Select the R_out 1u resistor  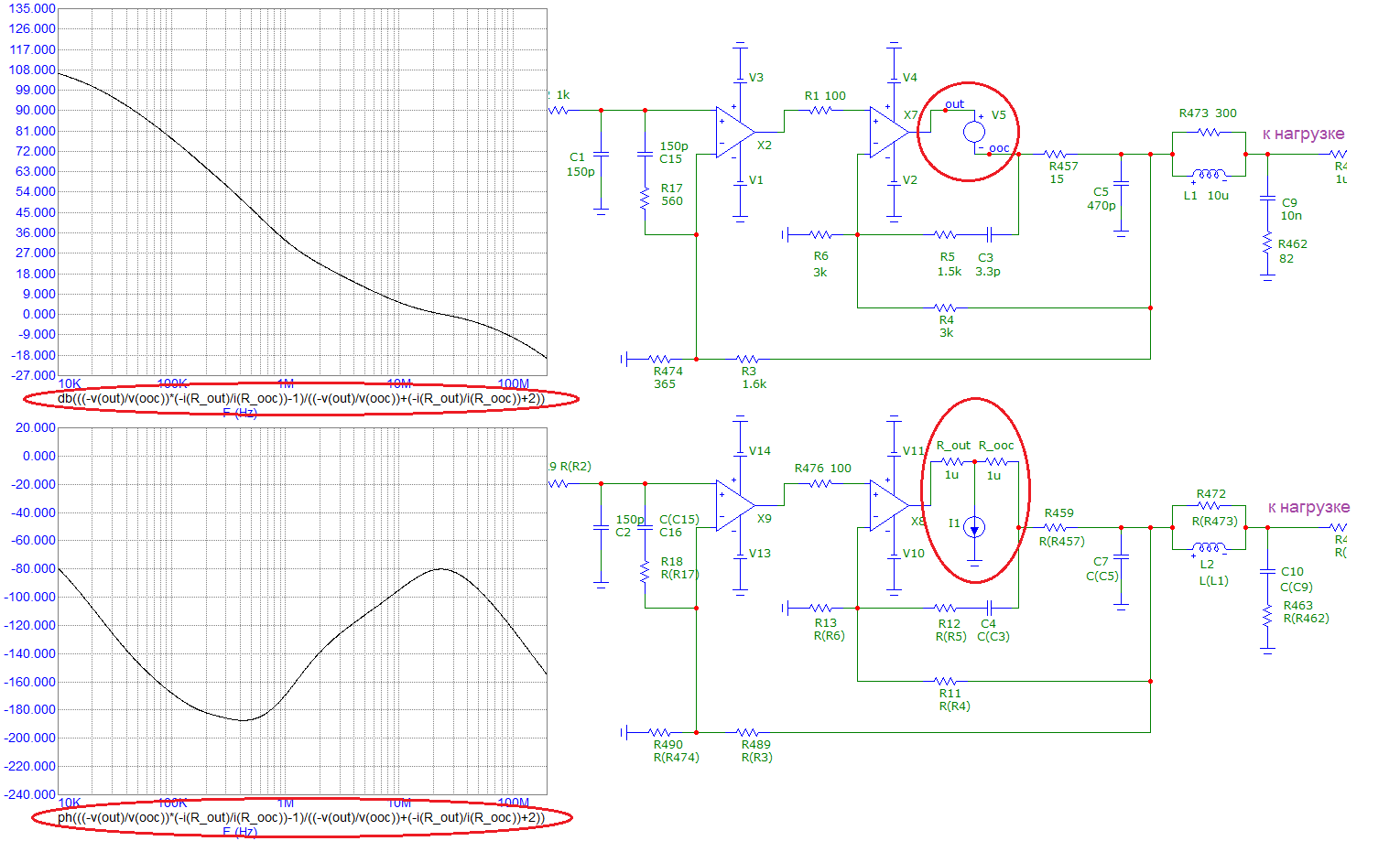tap(952, 461)
